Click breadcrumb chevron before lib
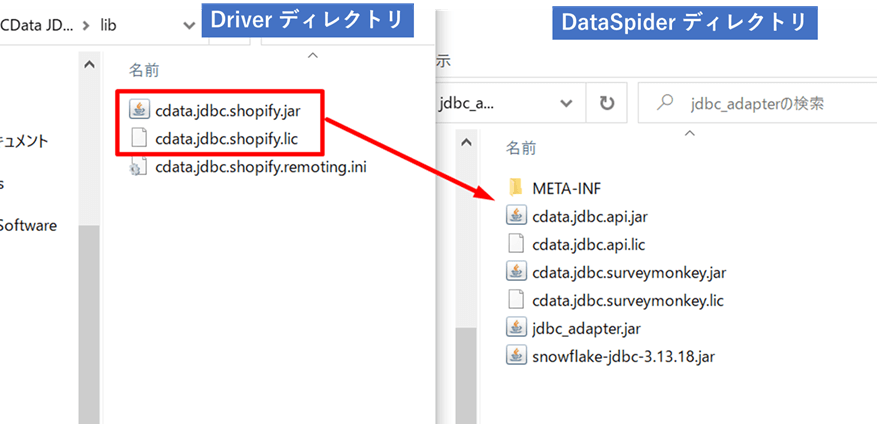The width and height of the screenshot is (877, 424). tap(86, 25)
